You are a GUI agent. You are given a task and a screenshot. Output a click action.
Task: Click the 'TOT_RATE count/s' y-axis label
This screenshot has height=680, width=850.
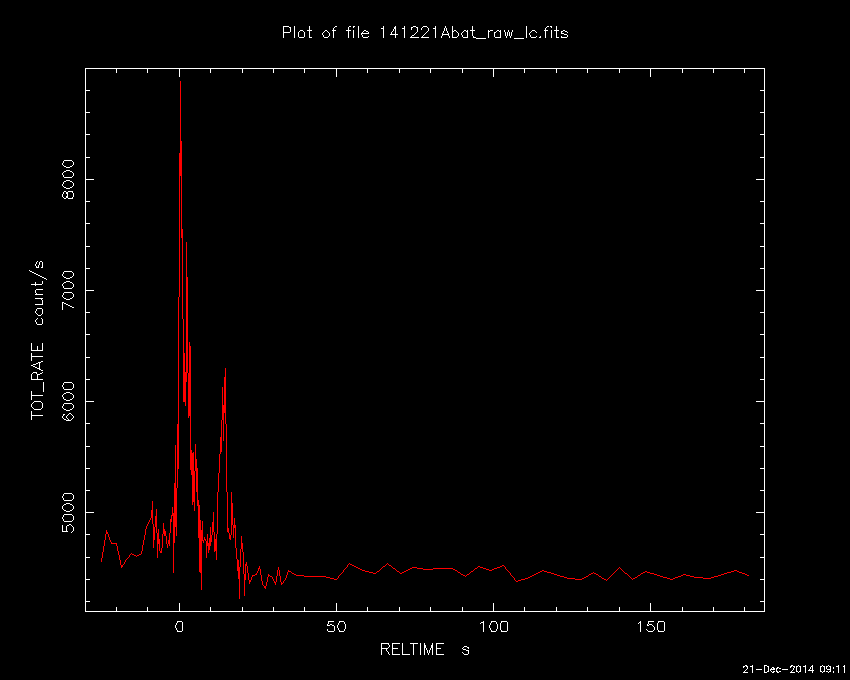[x=37, y=340]
